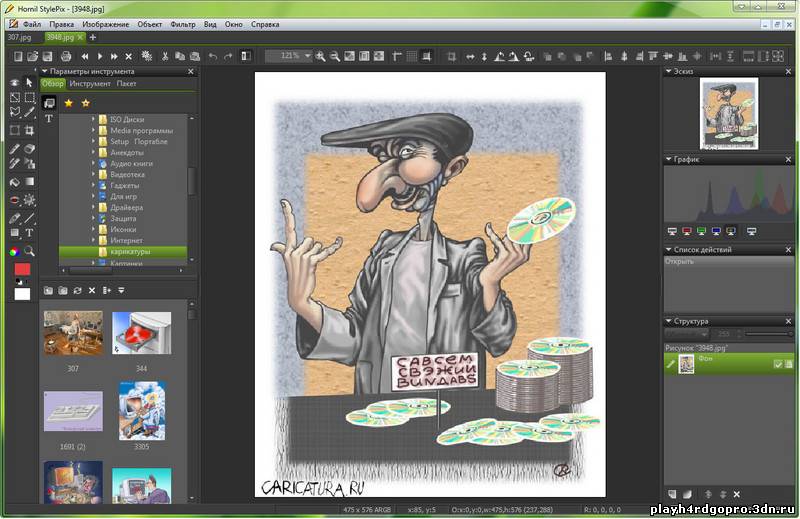Click the white background color swatch
800x519 pixels.
click(22, 294)
